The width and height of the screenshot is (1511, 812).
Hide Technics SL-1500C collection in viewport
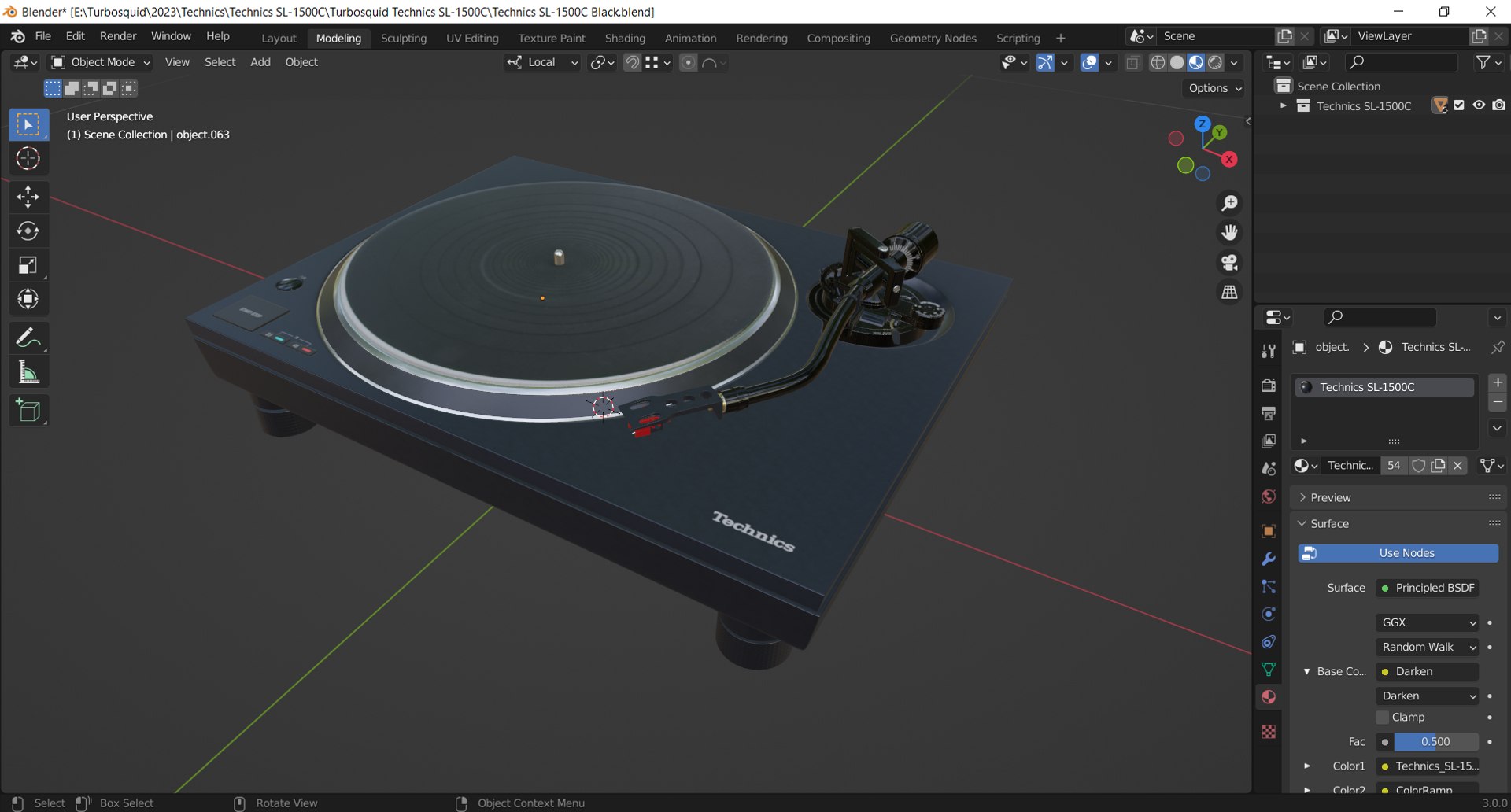1479,105
